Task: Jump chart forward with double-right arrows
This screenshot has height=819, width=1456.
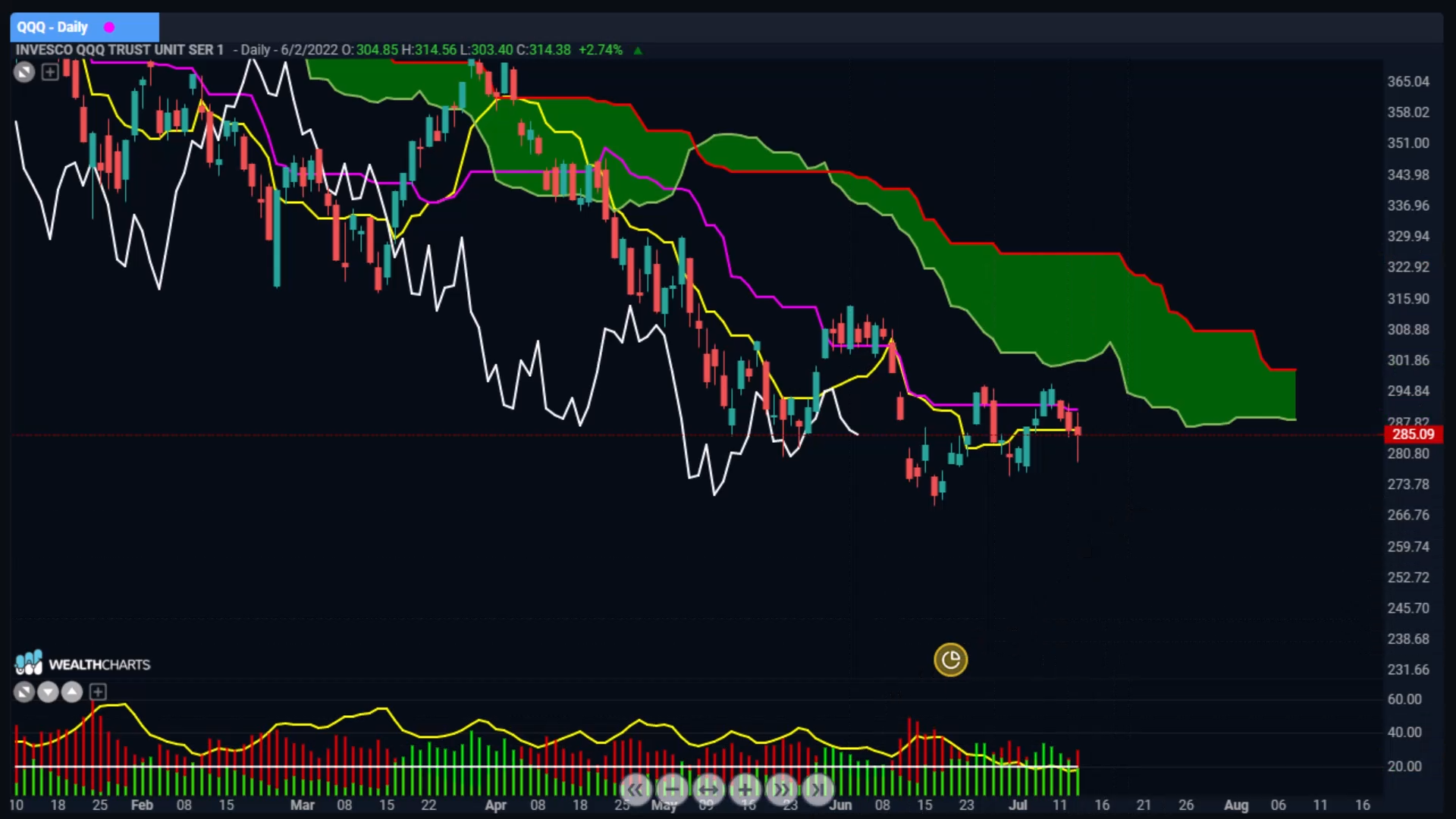Action: 781,789
